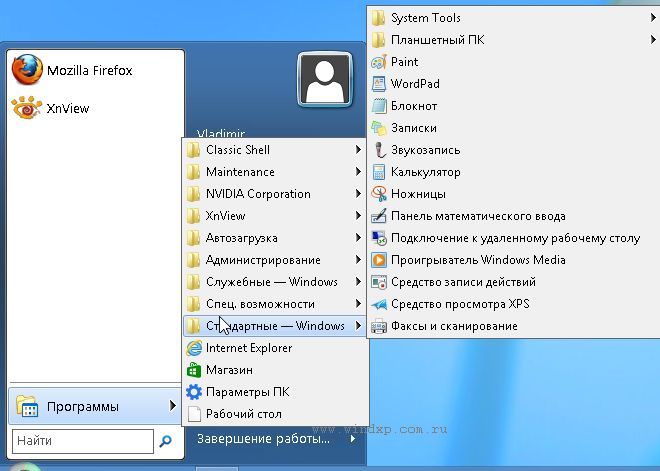Viewport: 660px width, 471px height.
Task: Click the XnView folder menu entry text
Action: coord(225,216)
